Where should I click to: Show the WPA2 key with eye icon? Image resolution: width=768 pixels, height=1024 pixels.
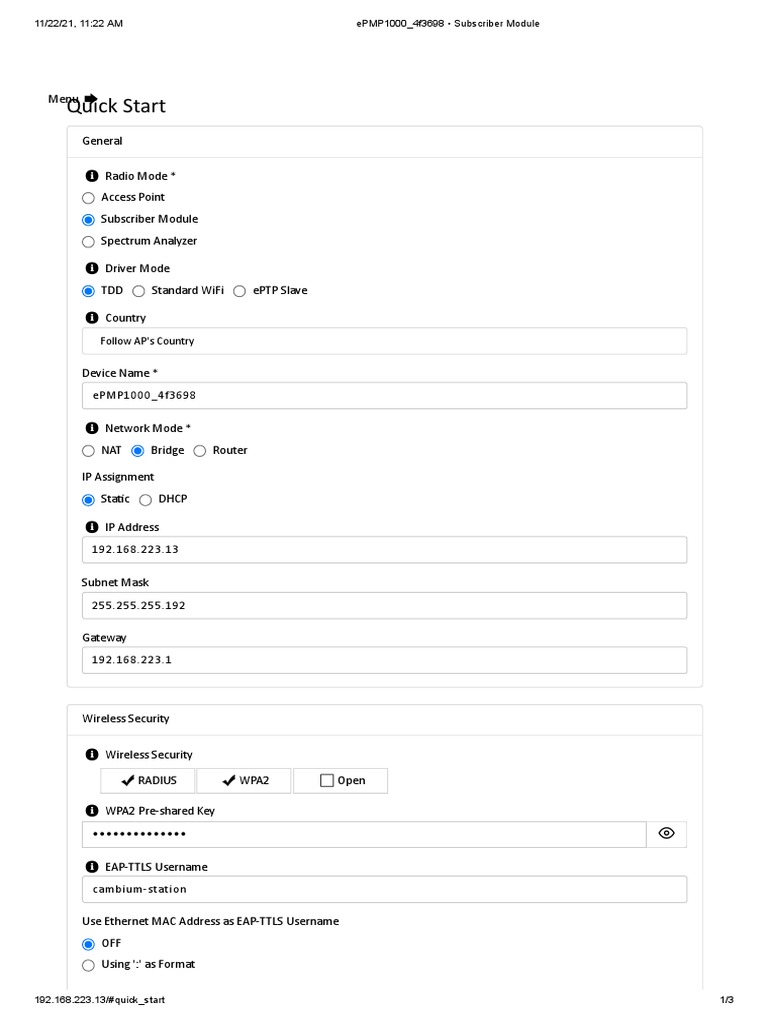(667, 834)
